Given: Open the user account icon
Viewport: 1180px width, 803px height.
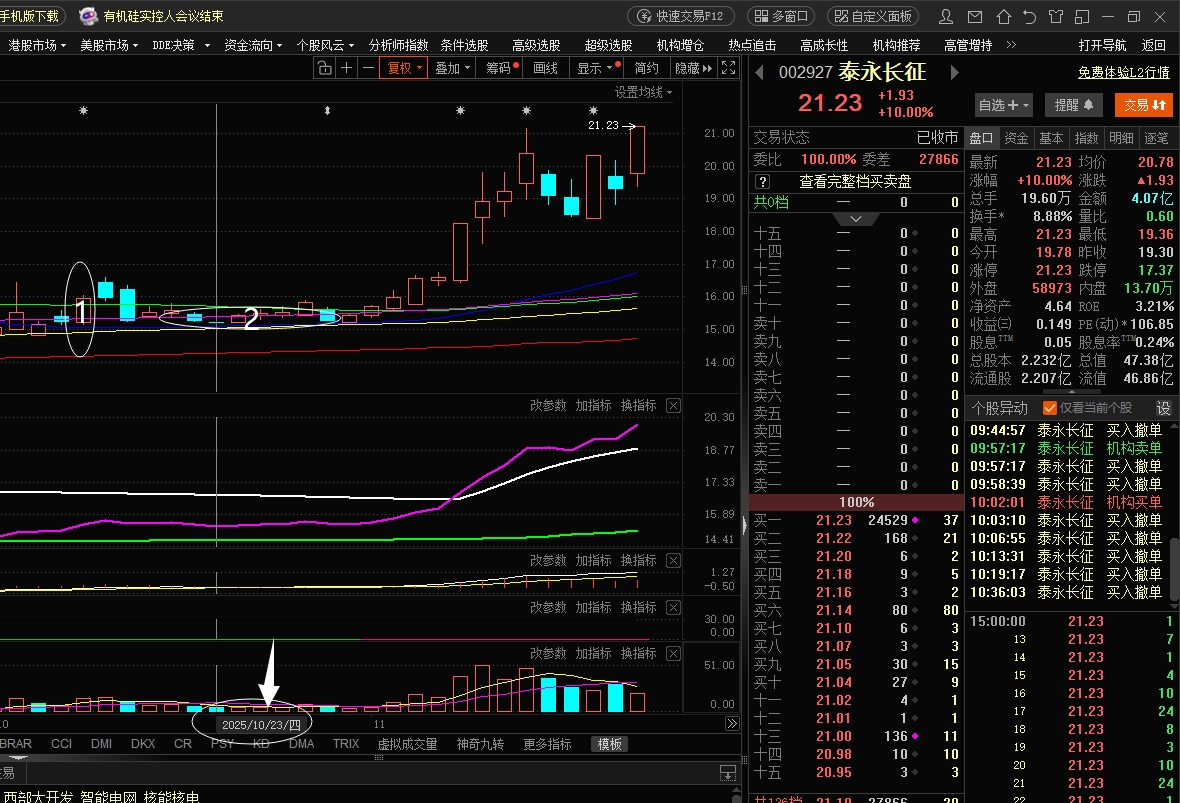Looking at the screenshot, I should click(947, 17).
